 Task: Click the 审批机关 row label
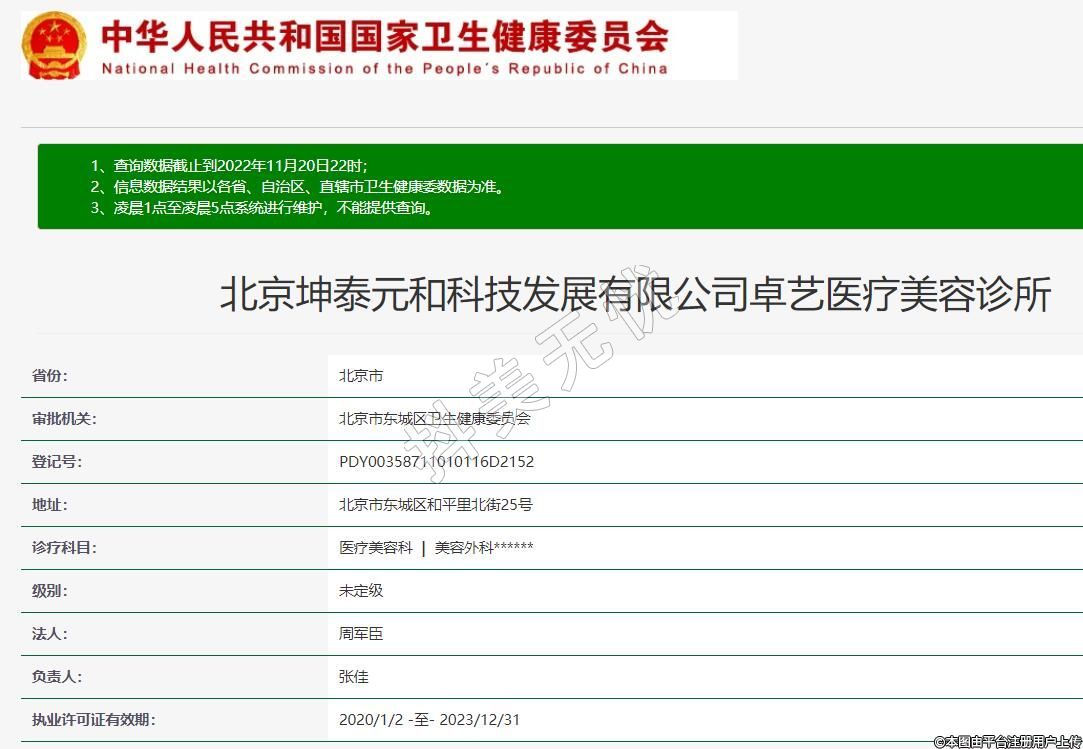64,419
